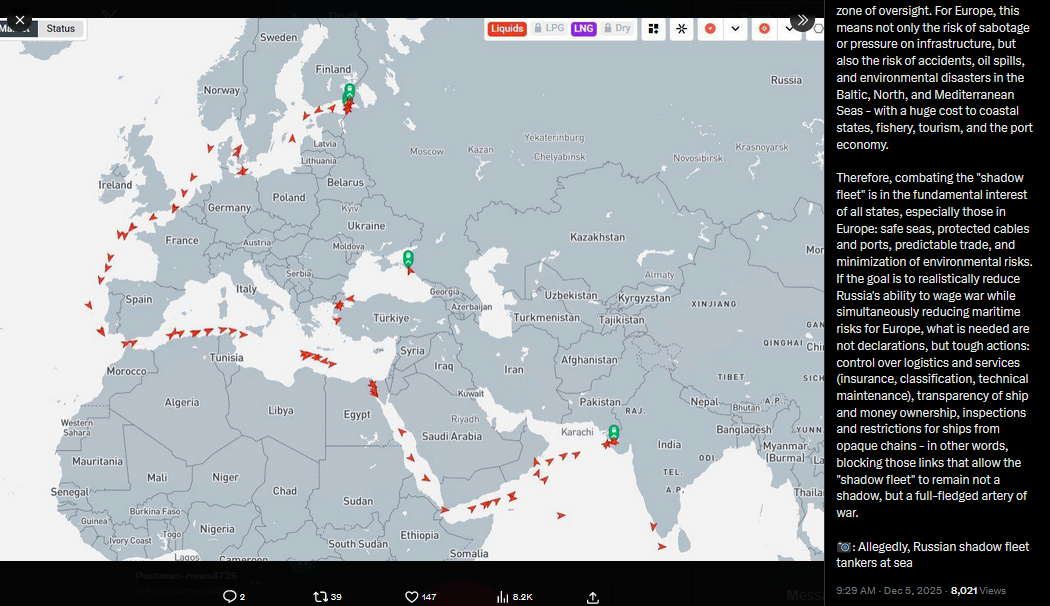The height and width of the screenshot is (606, 1050).
Task: Click the Moscow city label on the map
Action: [x=427, y=151]
